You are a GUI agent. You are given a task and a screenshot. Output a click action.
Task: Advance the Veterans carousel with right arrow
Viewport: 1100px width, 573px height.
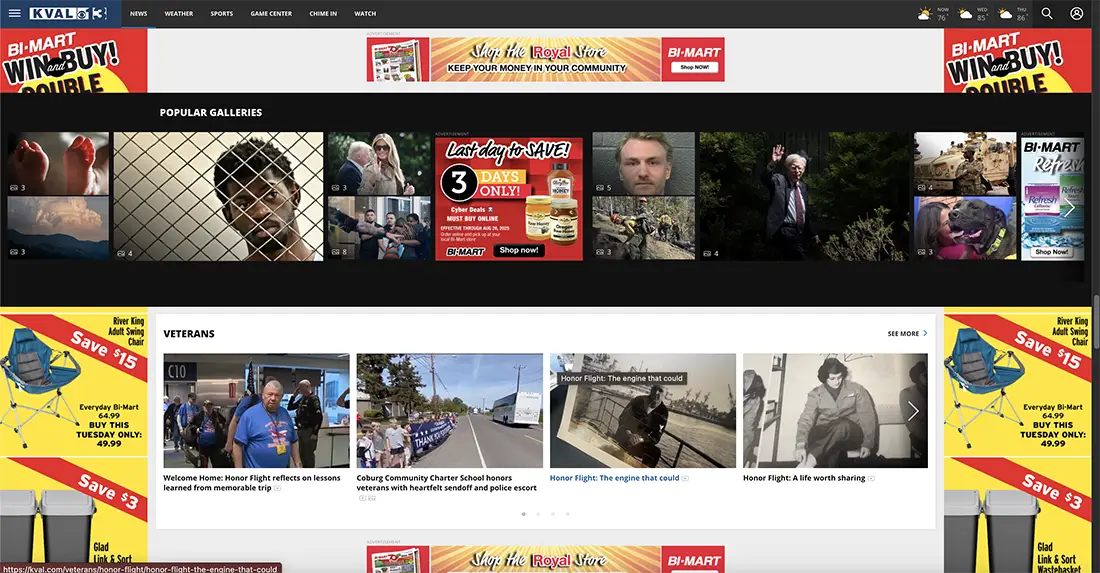(x=913, y=411)
